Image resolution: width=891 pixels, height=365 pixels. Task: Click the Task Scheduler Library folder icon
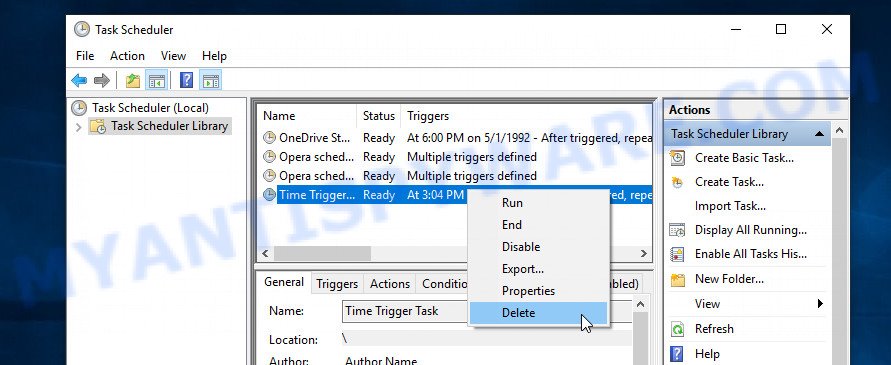click(98, 126)
